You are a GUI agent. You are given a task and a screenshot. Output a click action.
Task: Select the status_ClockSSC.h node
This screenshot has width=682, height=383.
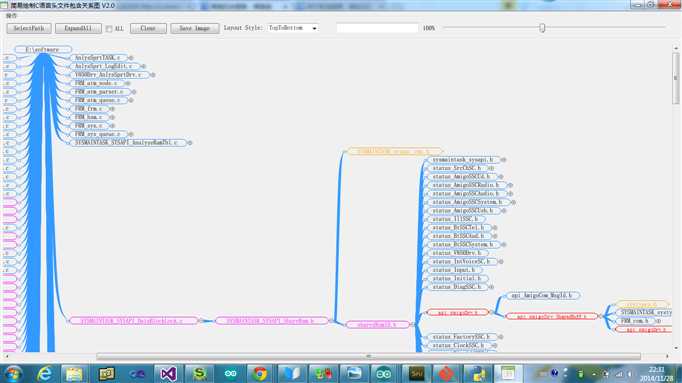[459, 345]
